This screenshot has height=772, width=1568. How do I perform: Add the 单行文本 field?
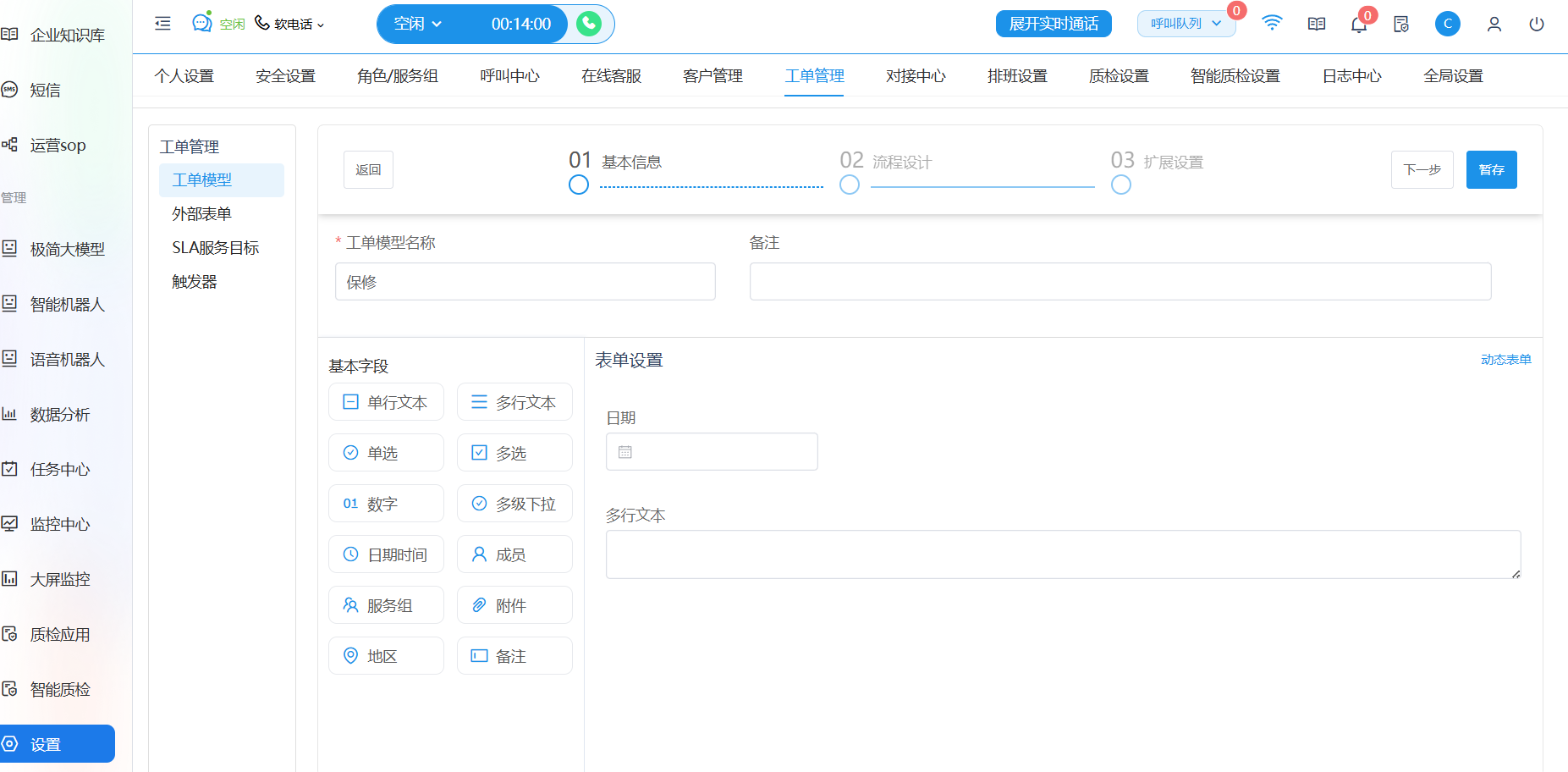(x=386, y=402)
